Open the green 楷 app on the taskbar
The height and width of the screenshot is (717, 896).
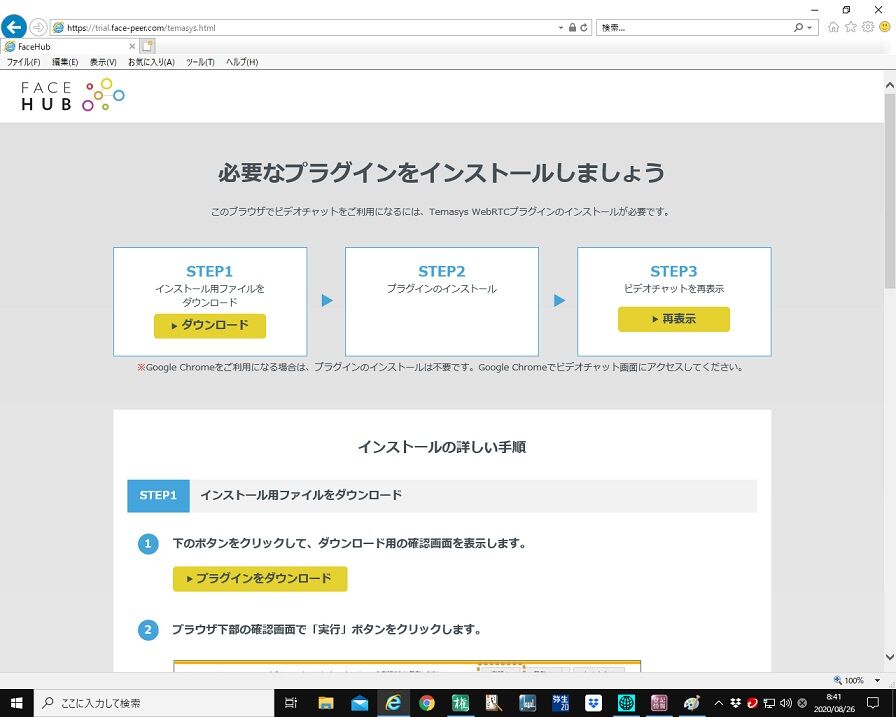[460, 703]
